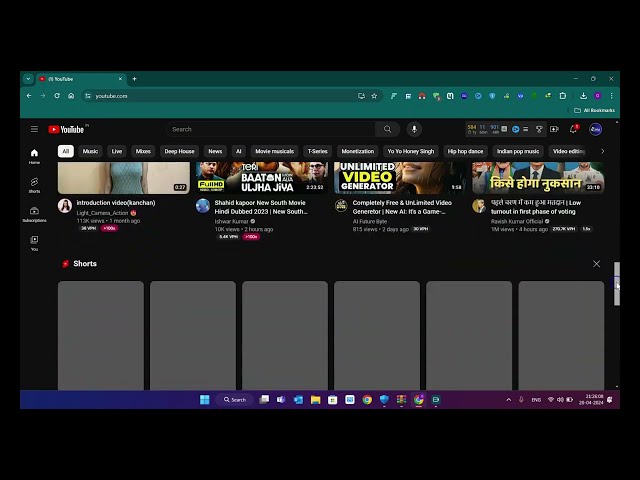Open the You section in the sidebar

tap(34, 243)
